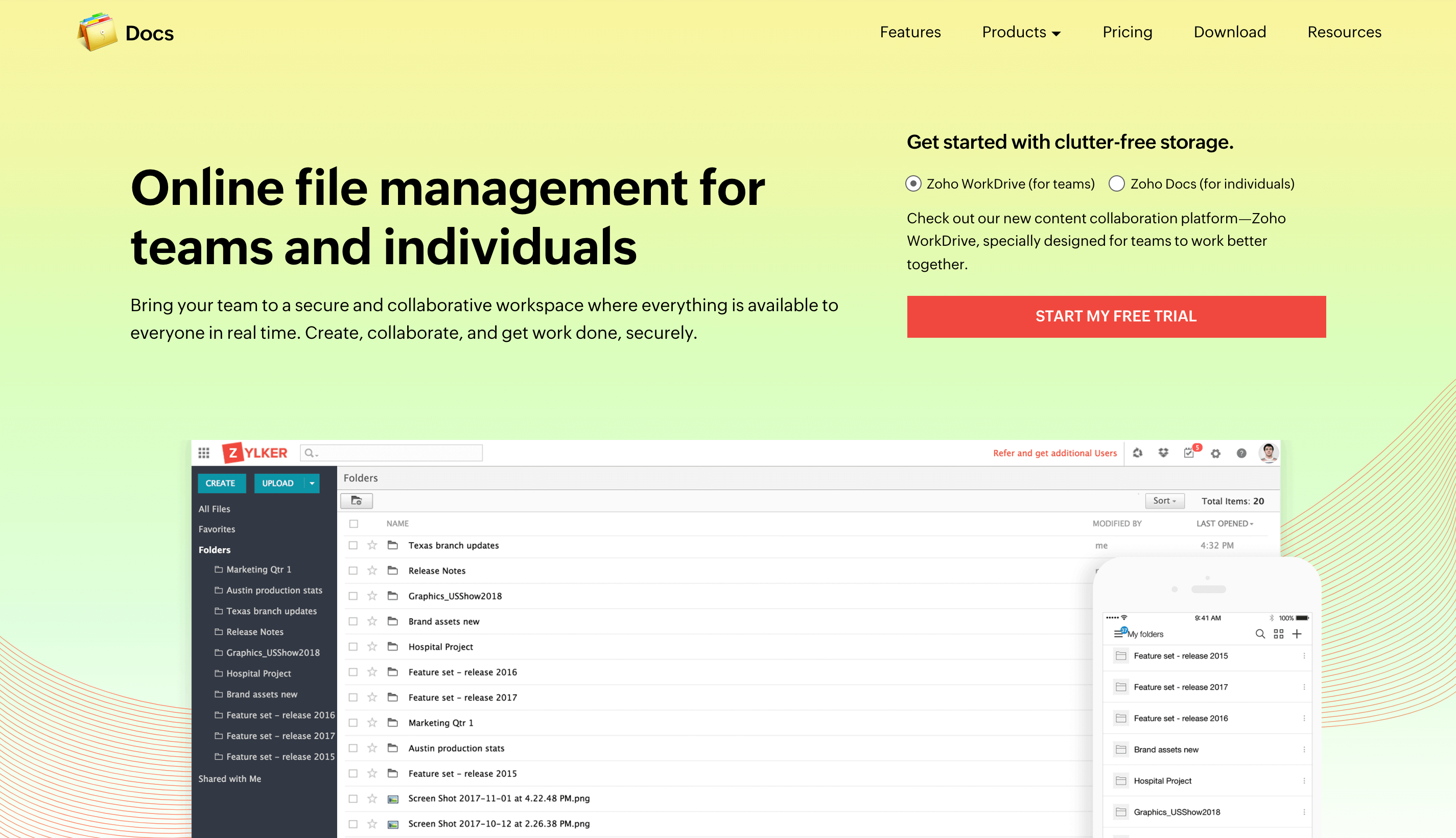Open the Features nav item
This screenshot has height=838, width=1456.
[910, 32]
